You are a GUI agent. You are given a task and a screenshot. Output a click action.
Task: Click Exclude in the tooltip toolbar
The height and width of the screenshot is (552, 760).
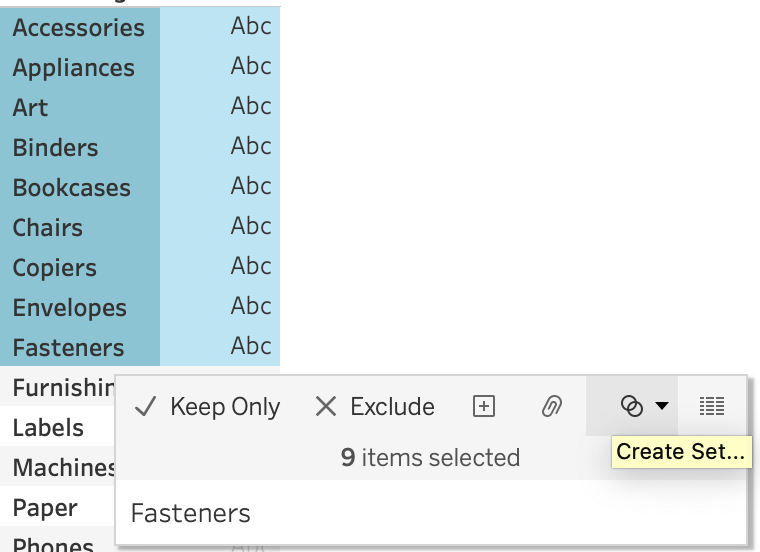coord(375,407)
